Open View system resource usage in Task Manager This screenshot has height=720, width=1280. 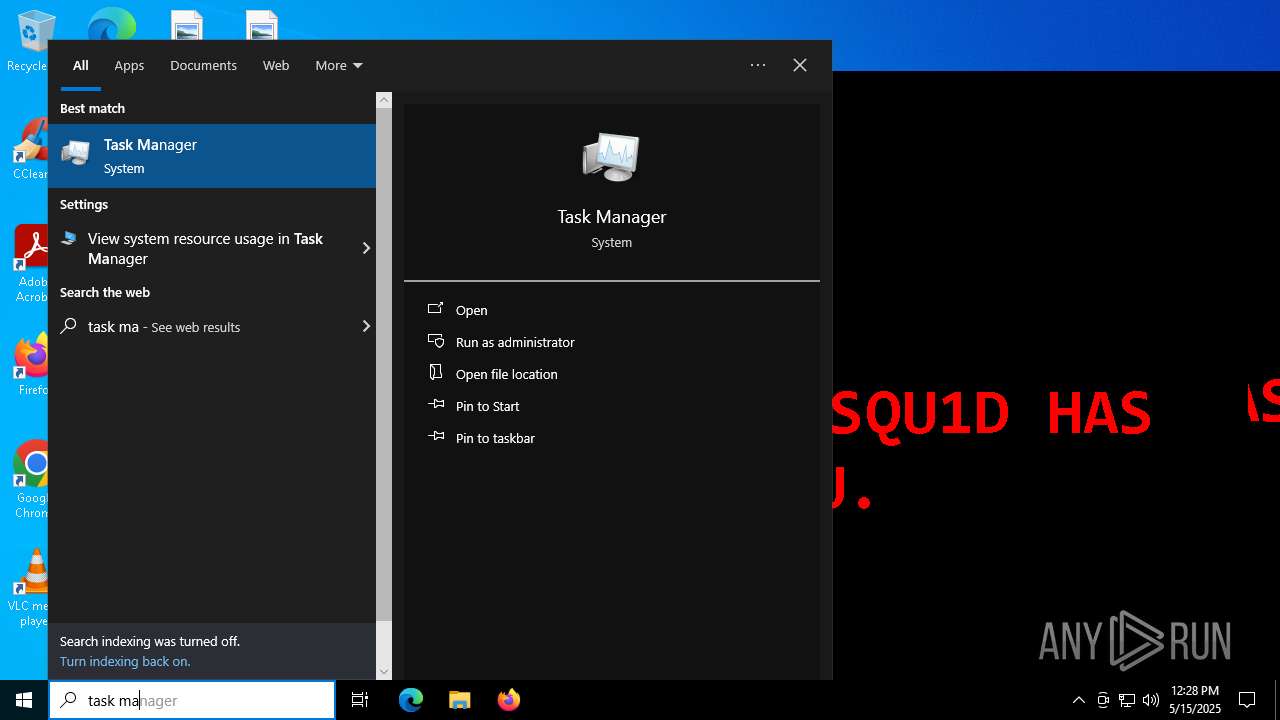[212, 248]
